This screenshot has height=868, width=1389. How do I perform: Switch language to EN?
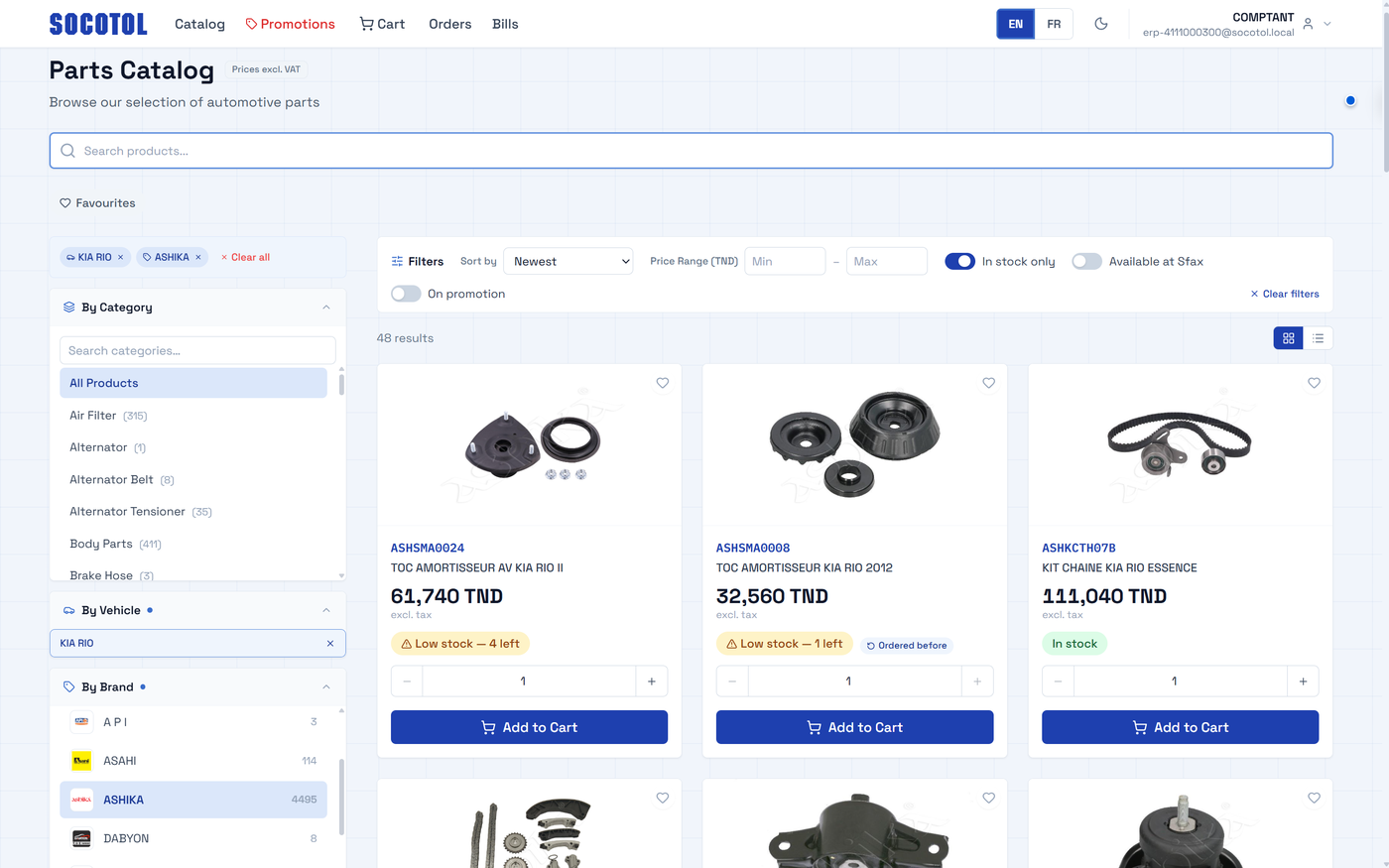[1016, 24]
